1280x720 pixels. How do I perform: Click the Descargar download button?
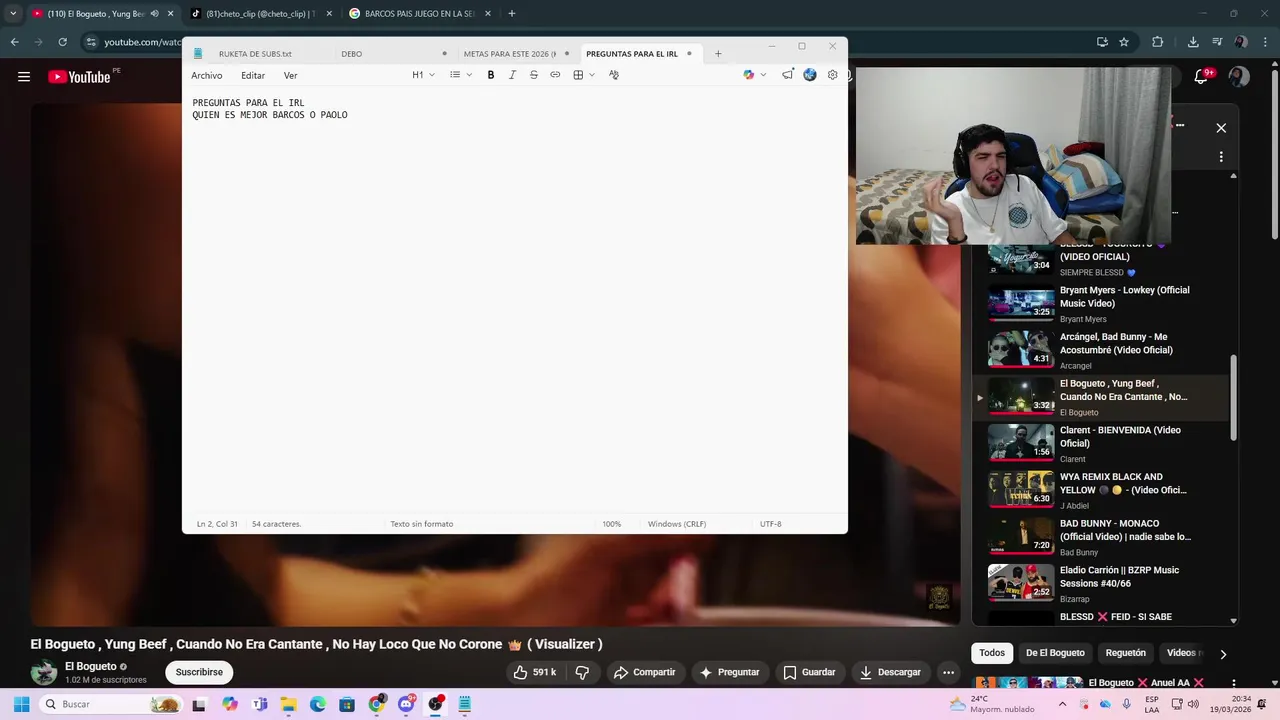(x=890, y=672)
